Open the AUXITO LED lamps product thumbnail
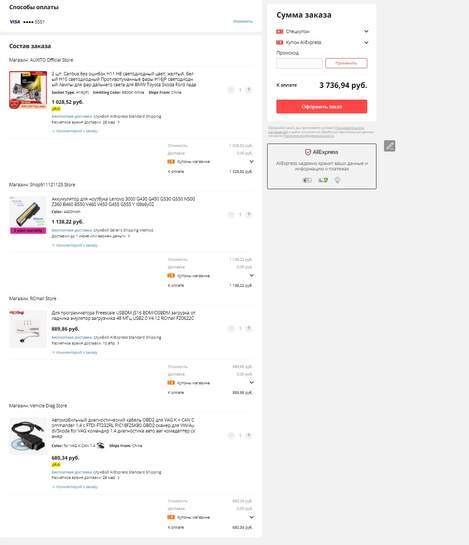The image size is (469, 545). pos(28,90)
